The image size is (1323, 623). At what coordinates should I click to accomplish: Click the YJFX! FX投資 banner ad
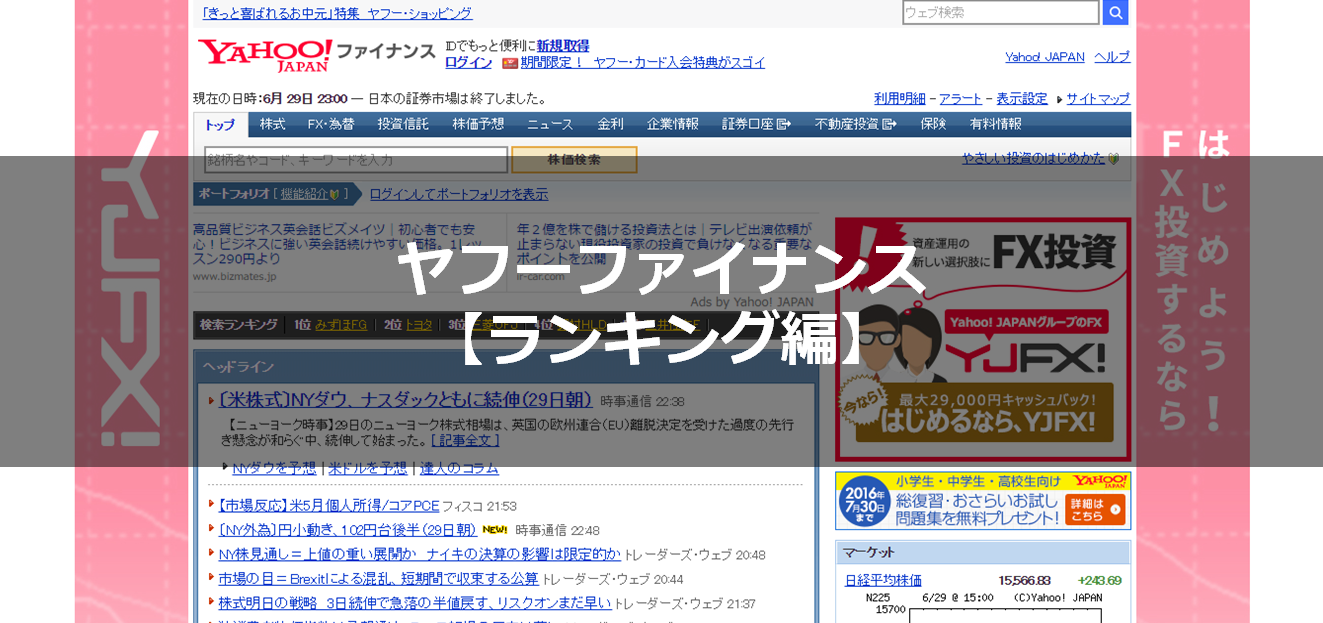coord(983,338)
